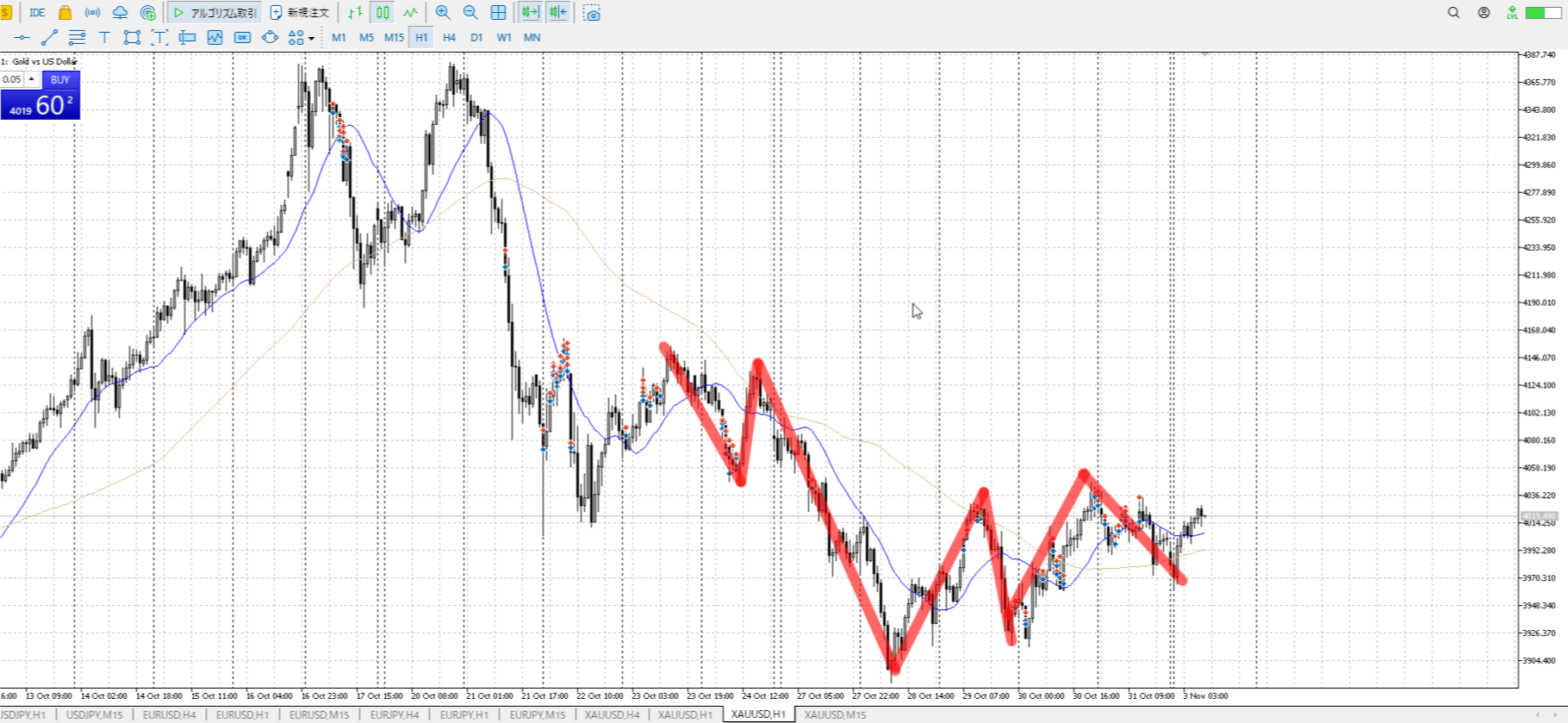The height and width of the screenshot is (723, 1568).
Task: Toggle chart shift from right border
Action: (557, 13)
